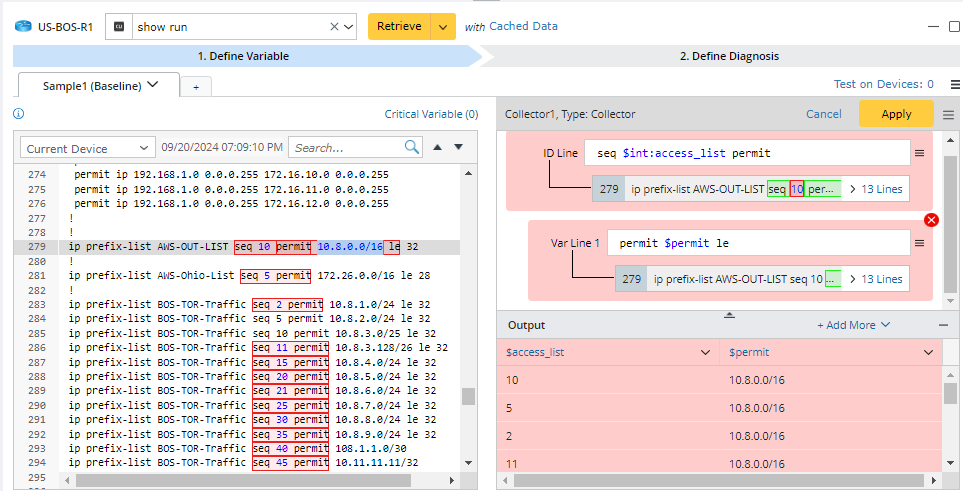This screenshot has width=963, height=491.
Task: Click the Apply button
Action: coord(895,114)
